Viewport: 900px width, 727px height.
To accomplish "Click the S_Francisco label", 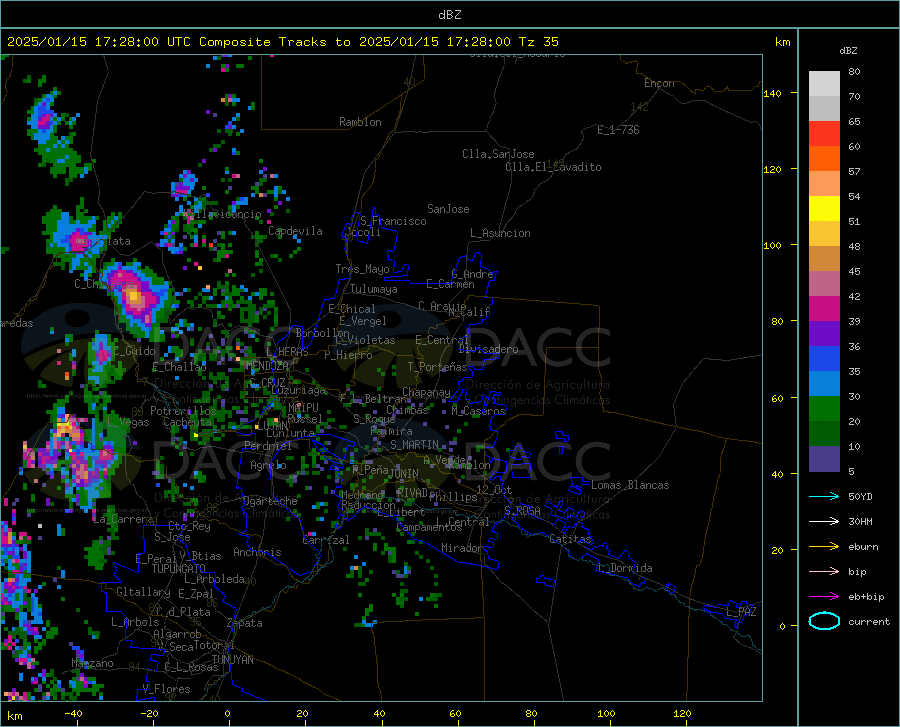I will 393,221.
